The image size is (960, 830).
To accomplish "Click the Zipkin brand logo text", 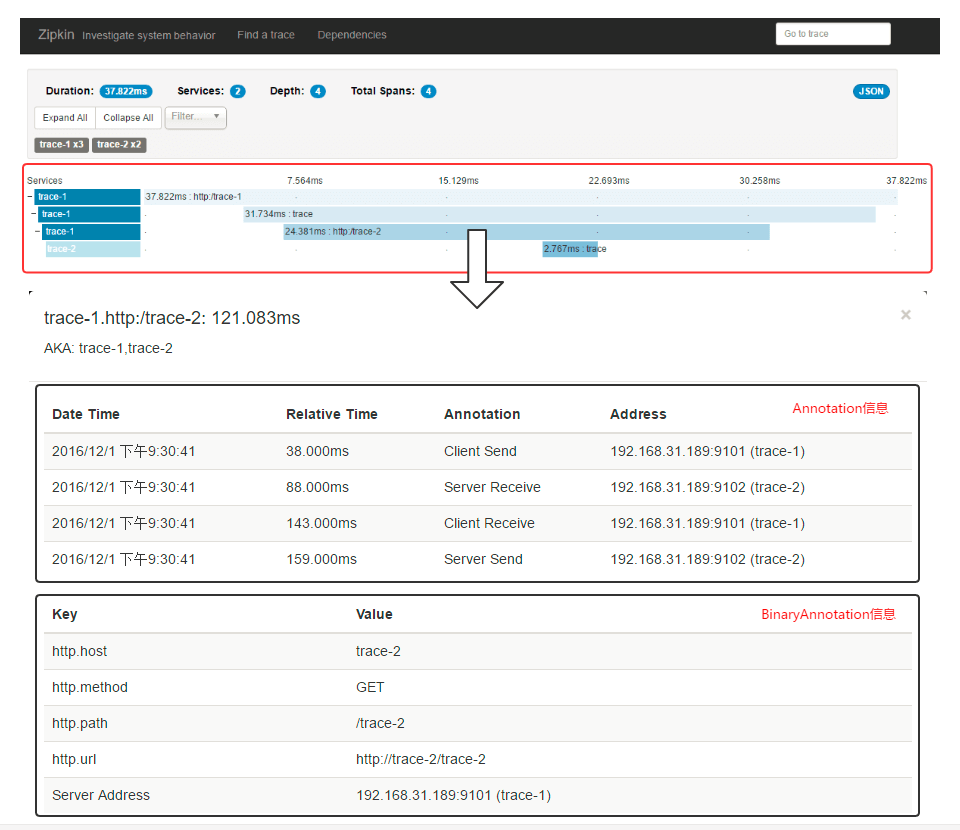I will [56, 35].
